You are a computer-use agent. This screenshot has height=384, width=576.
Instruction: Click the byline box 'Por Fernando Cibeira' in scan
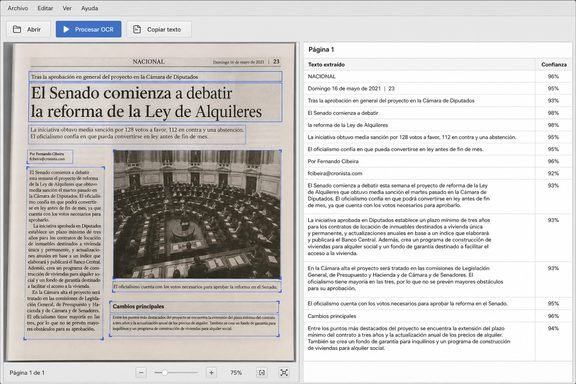[x=50, y=156]
